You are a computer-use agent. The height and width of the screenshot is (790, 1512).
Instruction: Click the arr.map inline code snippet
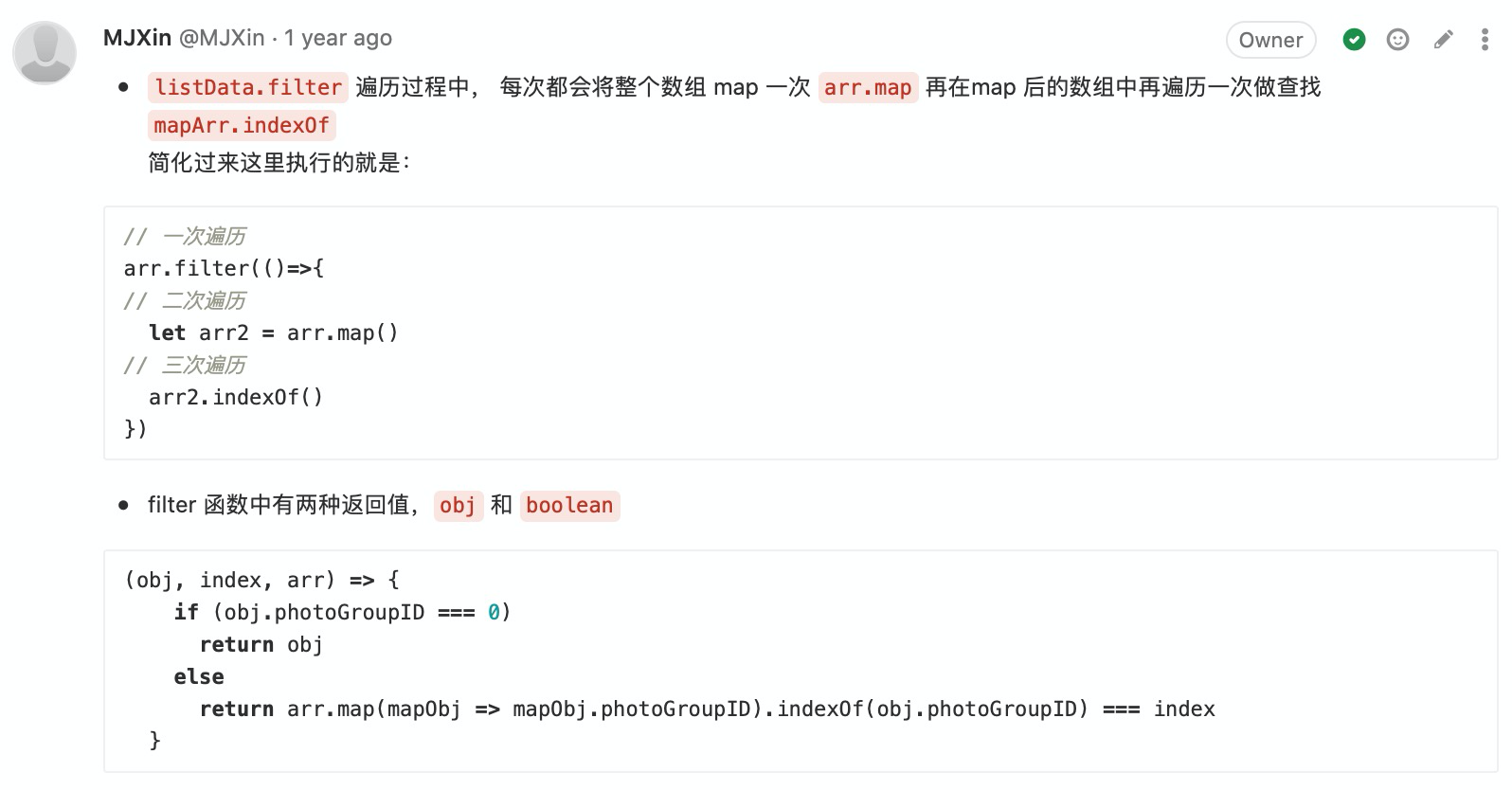click(x=867, y=87)
